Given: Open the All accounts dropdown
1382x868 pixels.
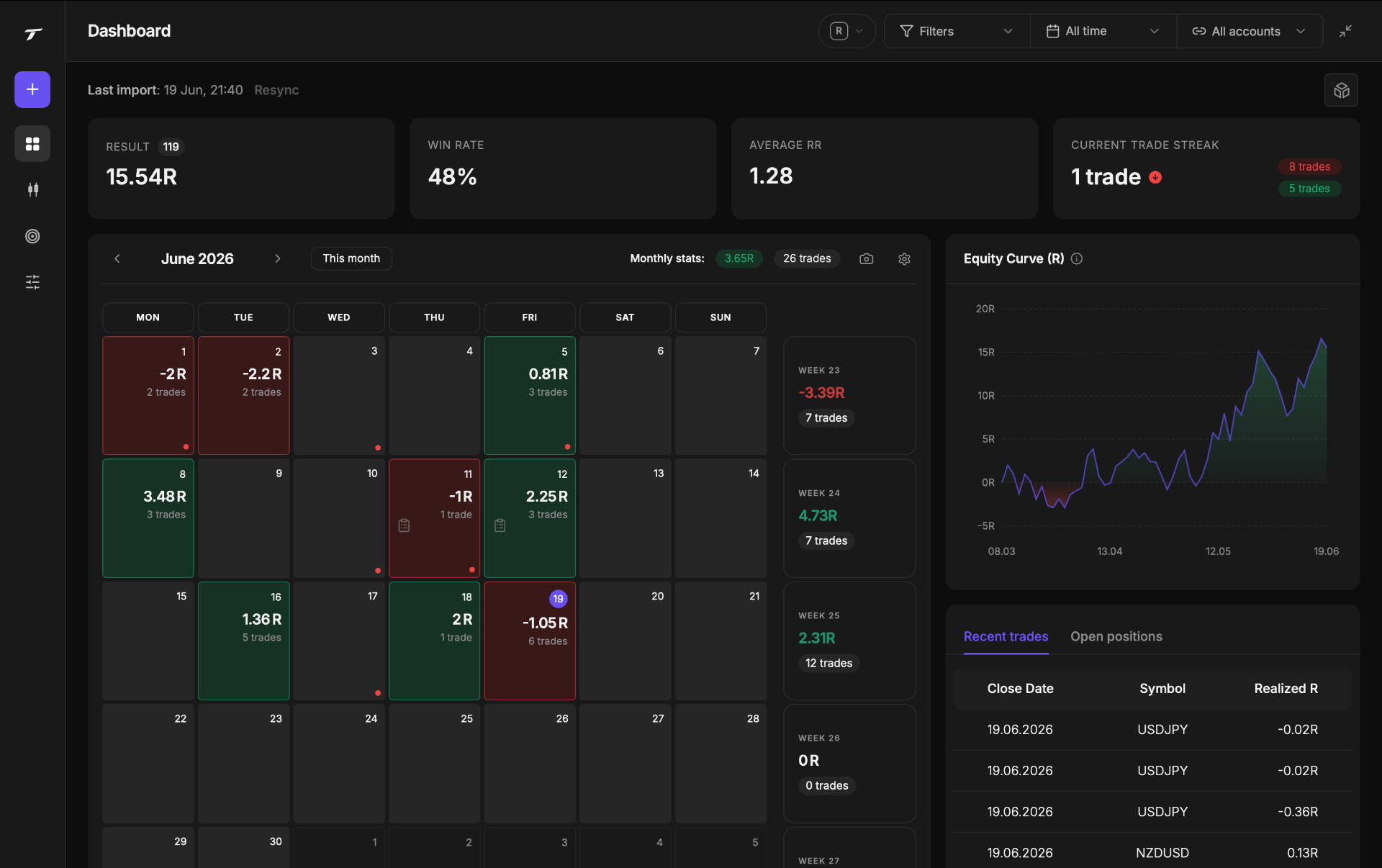Looking at the screenshot, I should [x=1249, y=31].
